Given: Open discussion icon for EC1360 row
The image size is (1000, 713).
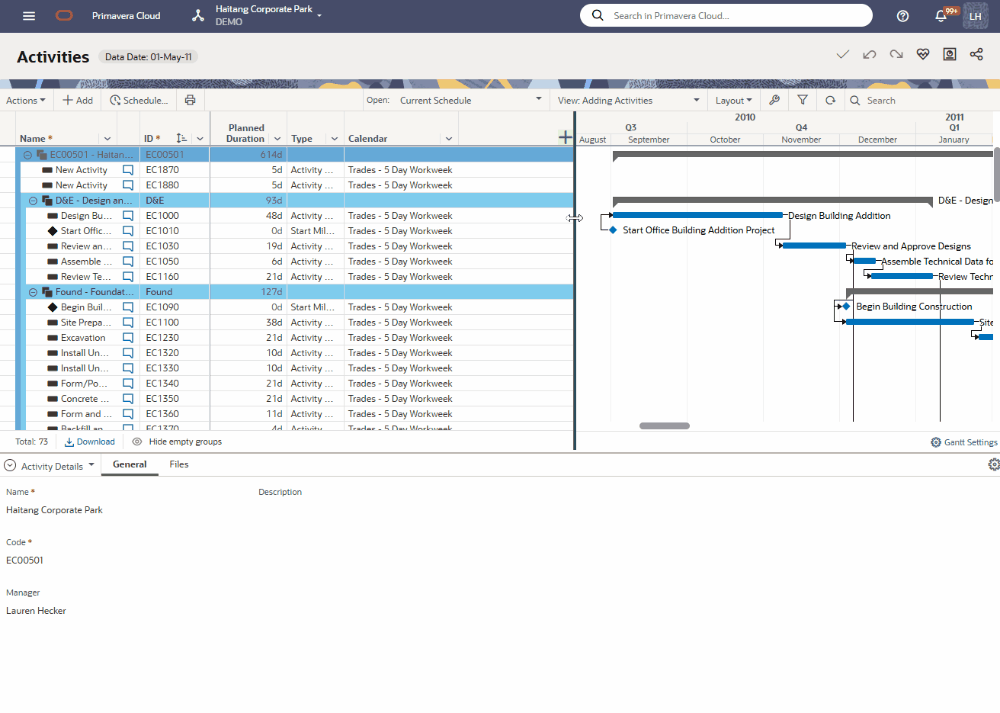Looking at the screenshot, I should pyautogui.click(x=128, y=414).
